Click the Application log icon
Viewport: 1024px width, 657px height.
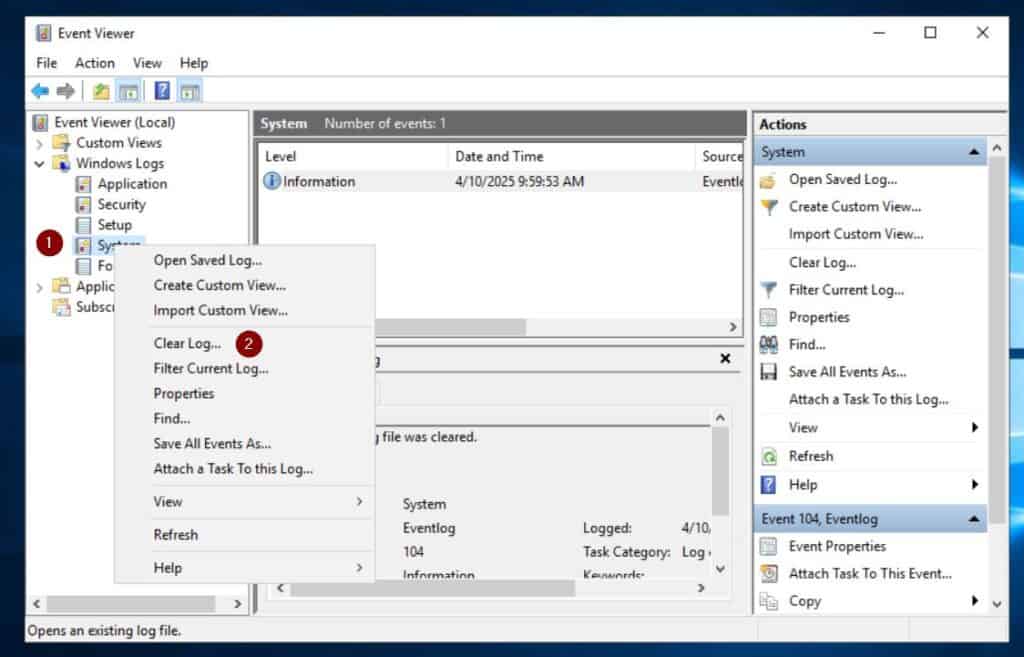tap(84, 184)
